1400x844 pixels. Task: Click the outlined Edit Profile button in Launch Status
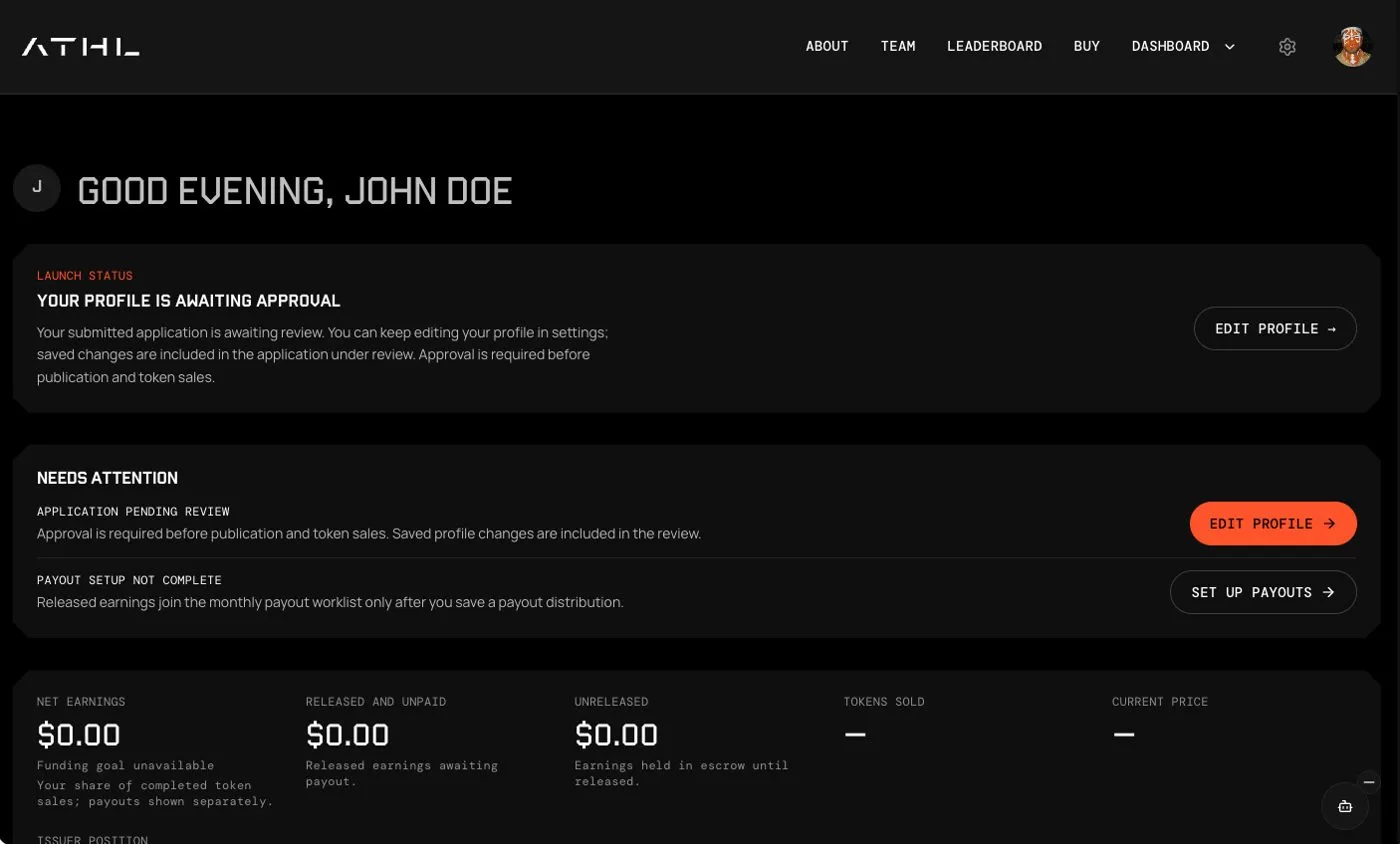tap(1275, 328)
